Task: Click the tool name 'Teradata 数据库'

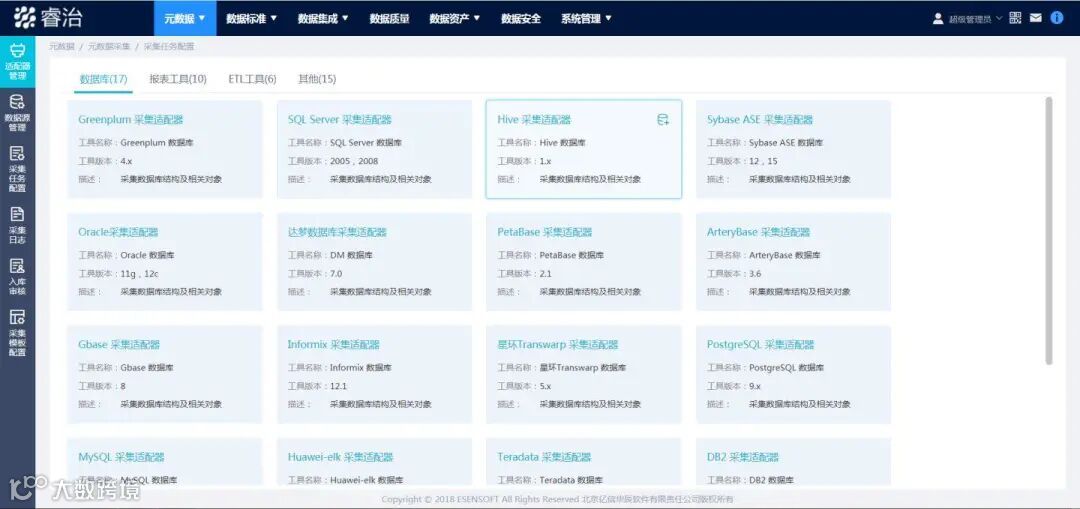Action: pos(571,480)
